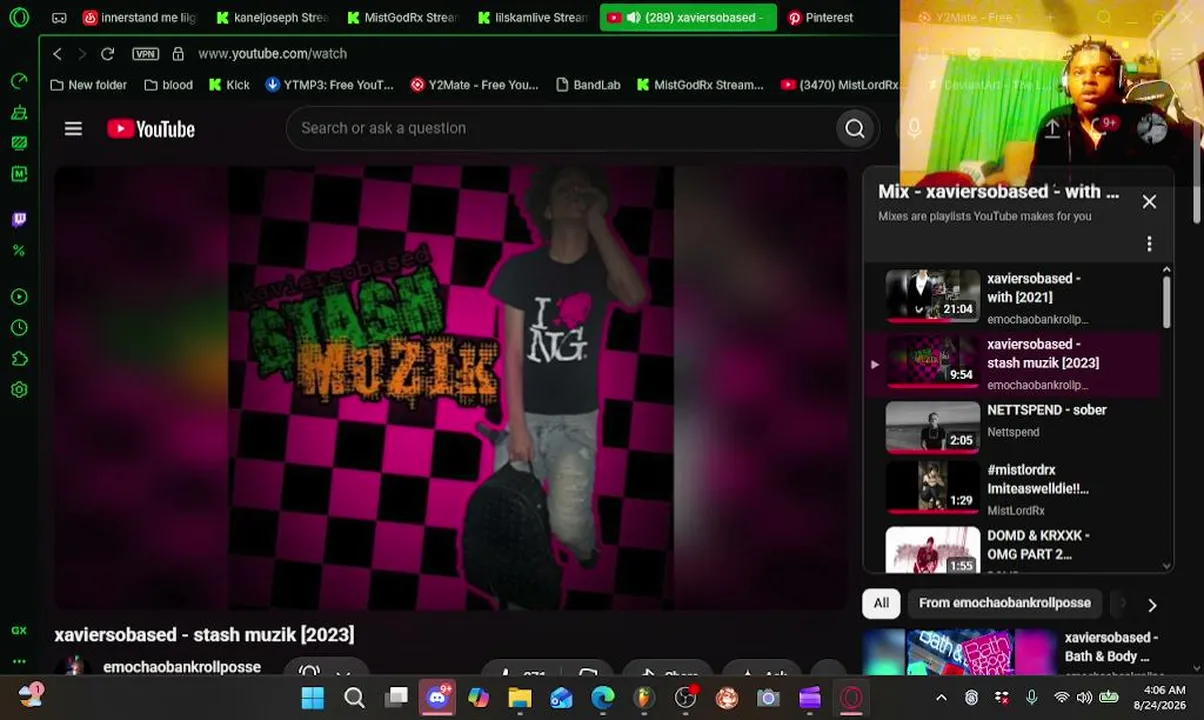Click the lock site-info icon

coord(178,54)
